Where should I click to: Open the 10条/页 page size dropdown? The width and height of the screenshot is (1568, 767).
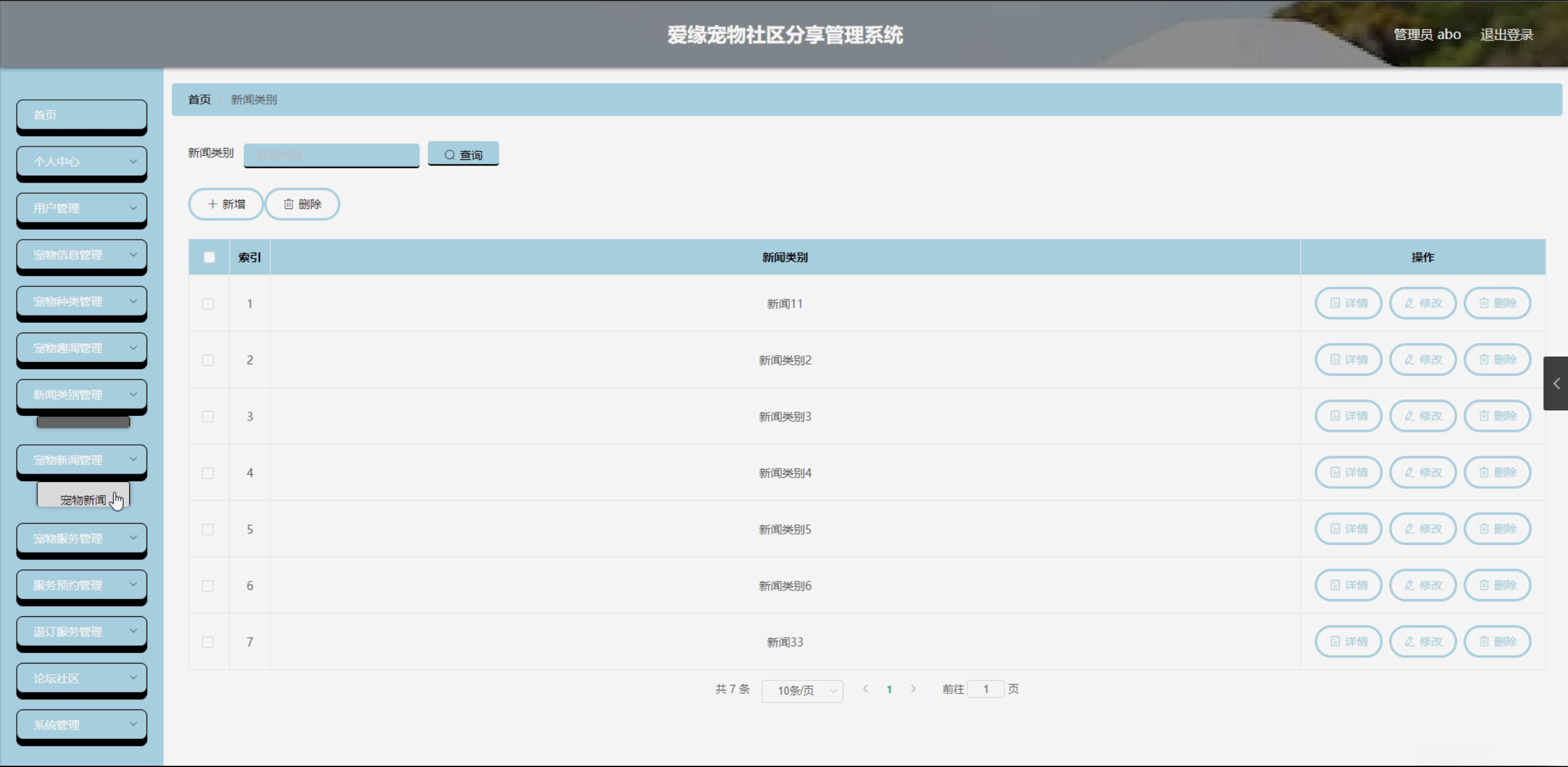[802, 690]
